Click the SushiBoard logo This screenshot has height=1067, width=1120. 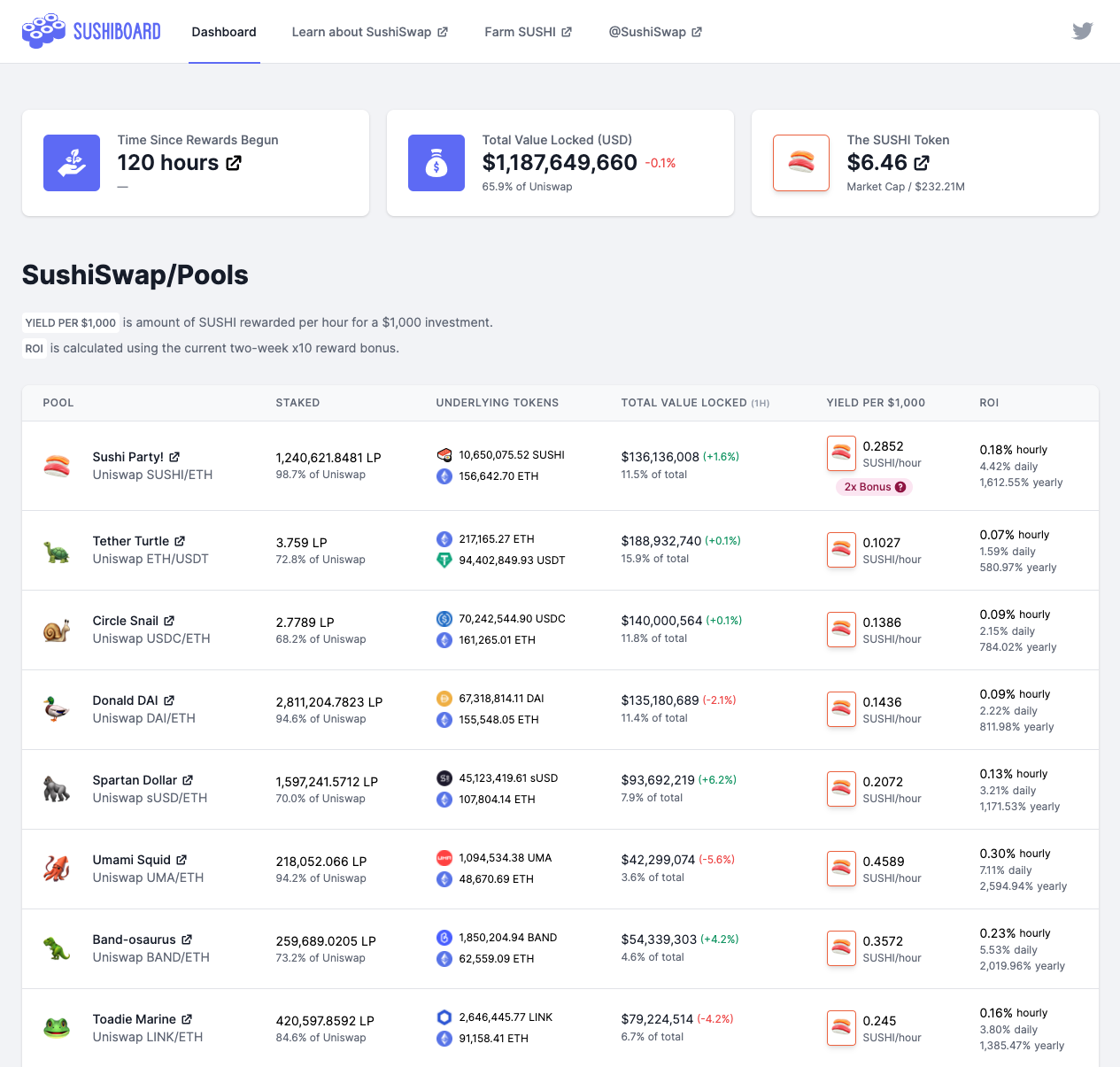tap(91, 31)
